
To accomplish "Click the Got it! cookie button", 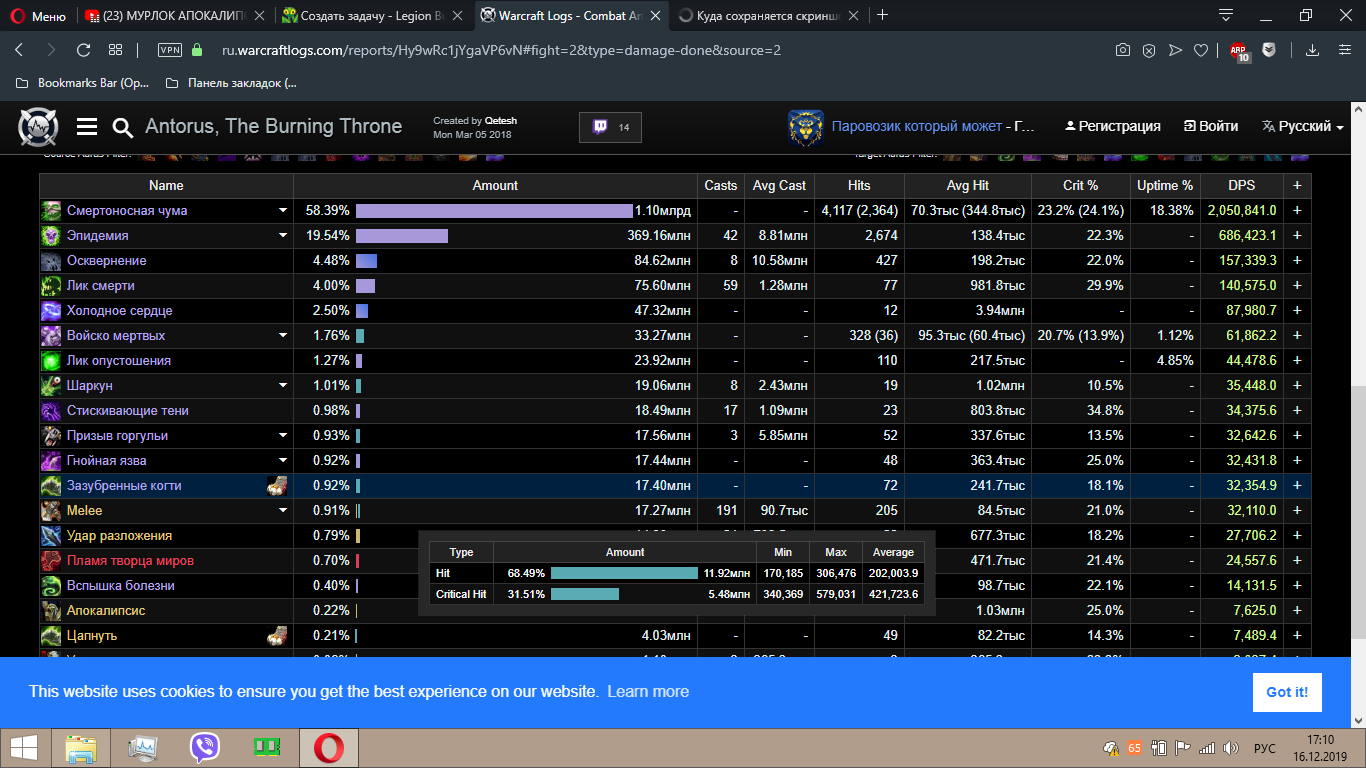I will 1286,692.
